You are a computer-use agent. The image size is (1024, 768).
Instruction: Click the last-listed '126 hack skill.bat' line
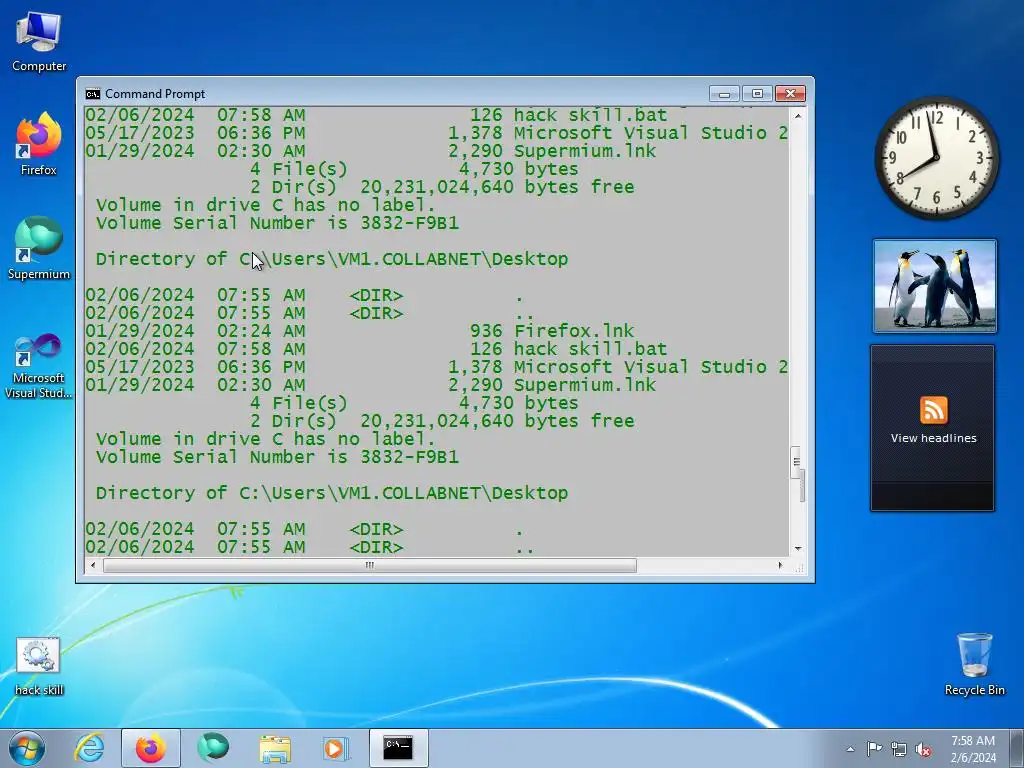click(568, 349)
